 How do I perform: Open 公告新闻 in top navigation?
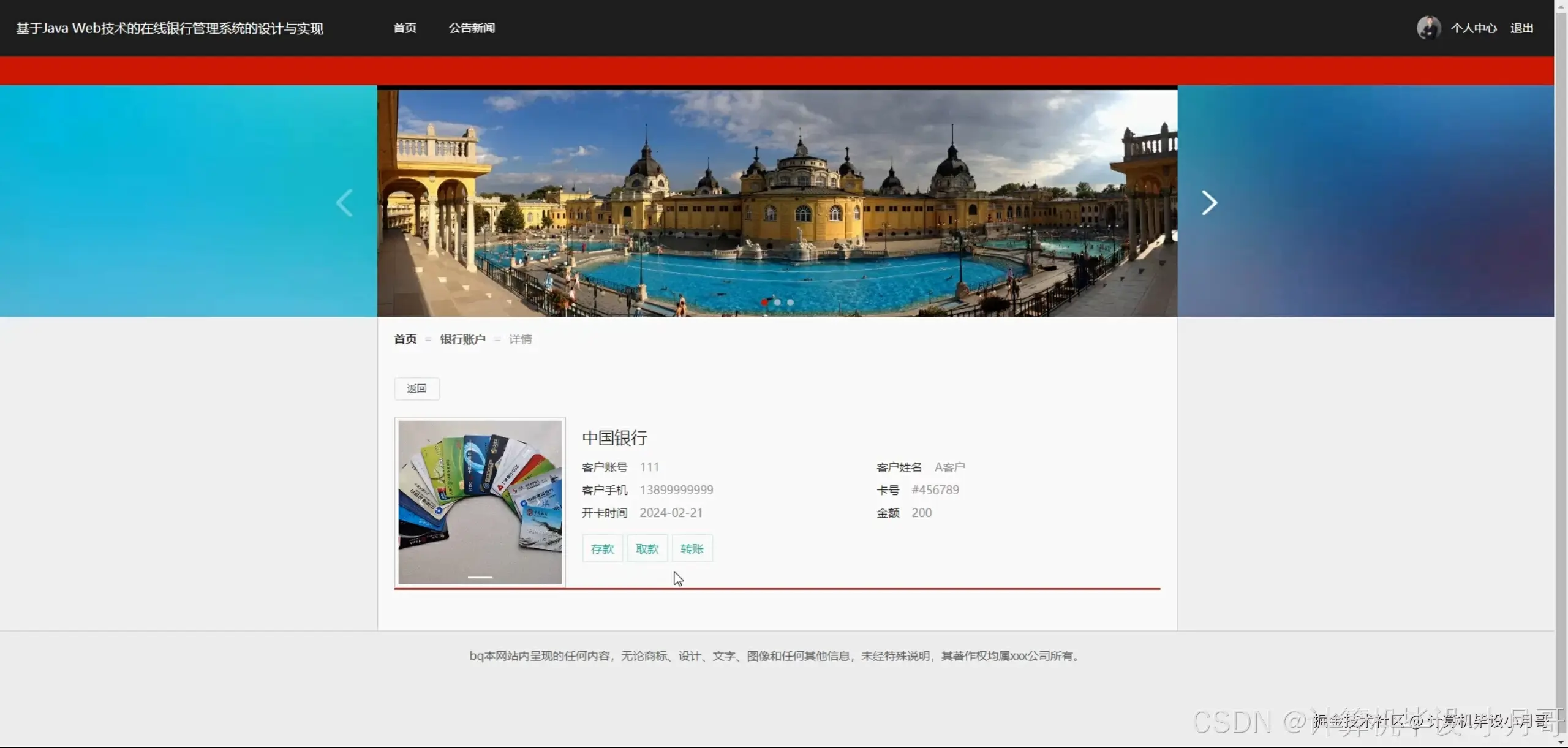pyautogui.click(x=472, y=28)
